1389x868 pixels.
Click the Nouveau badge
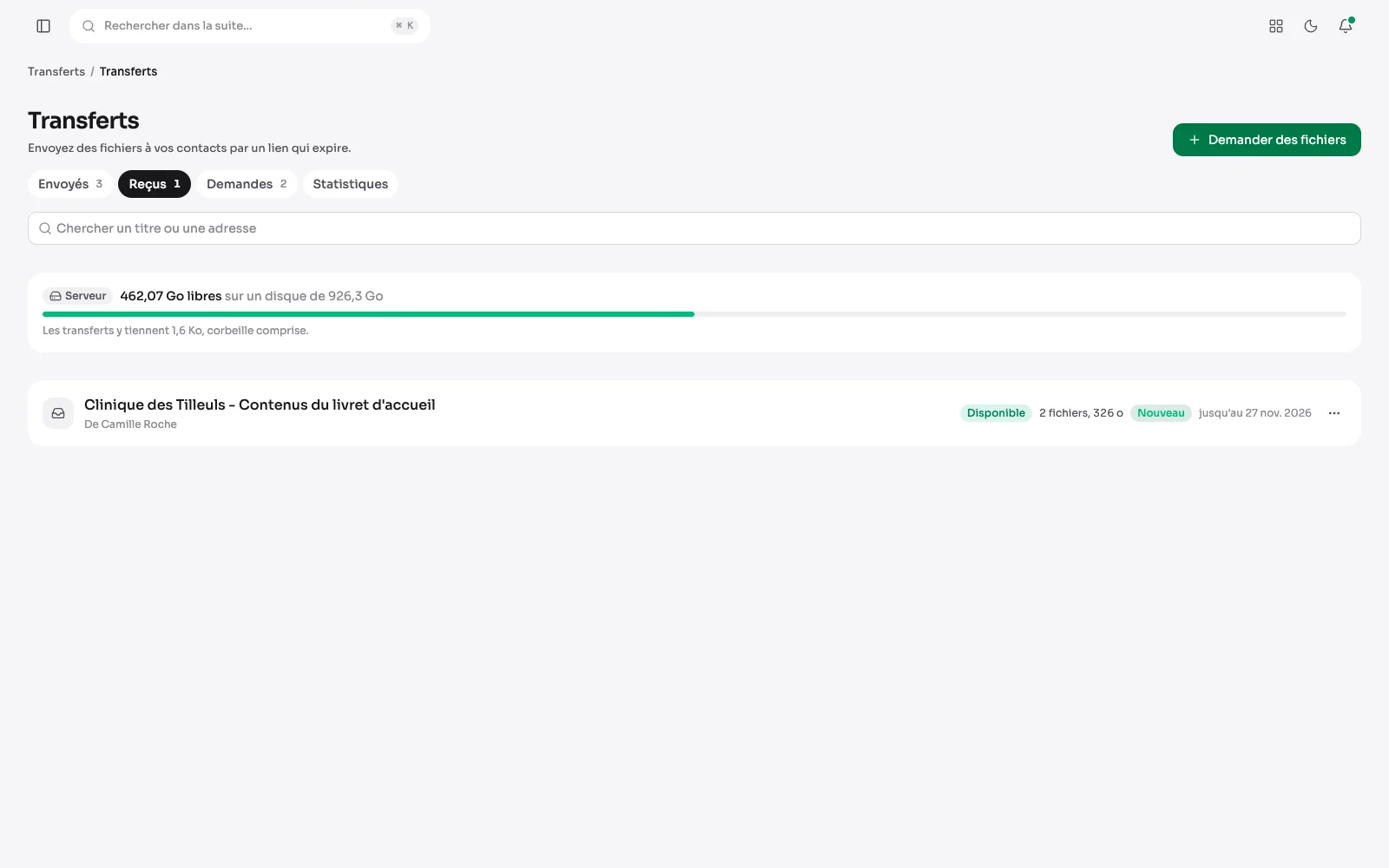point(1161,413)
